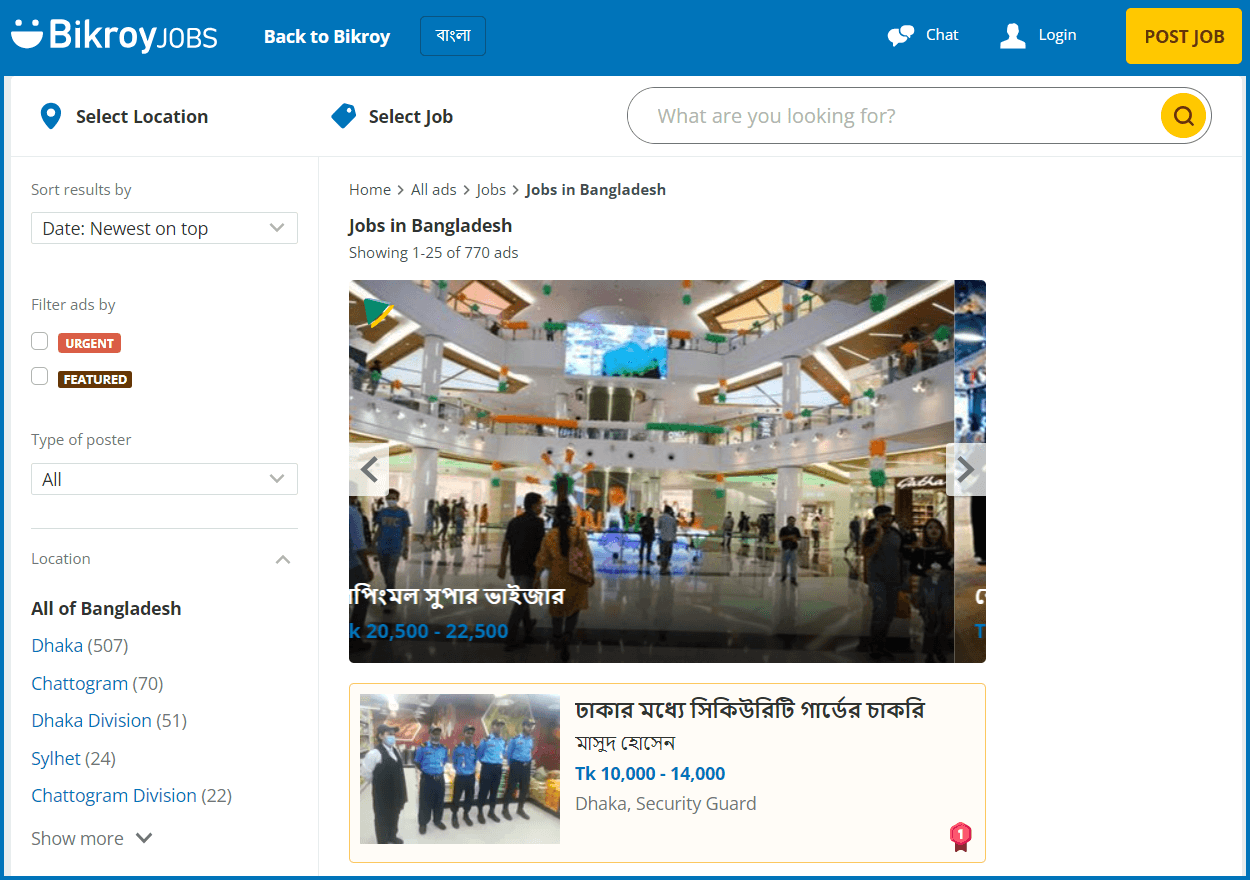Toggle the URGENT filter checkbox
The image size is (1250, 880).
click(40, 341)
